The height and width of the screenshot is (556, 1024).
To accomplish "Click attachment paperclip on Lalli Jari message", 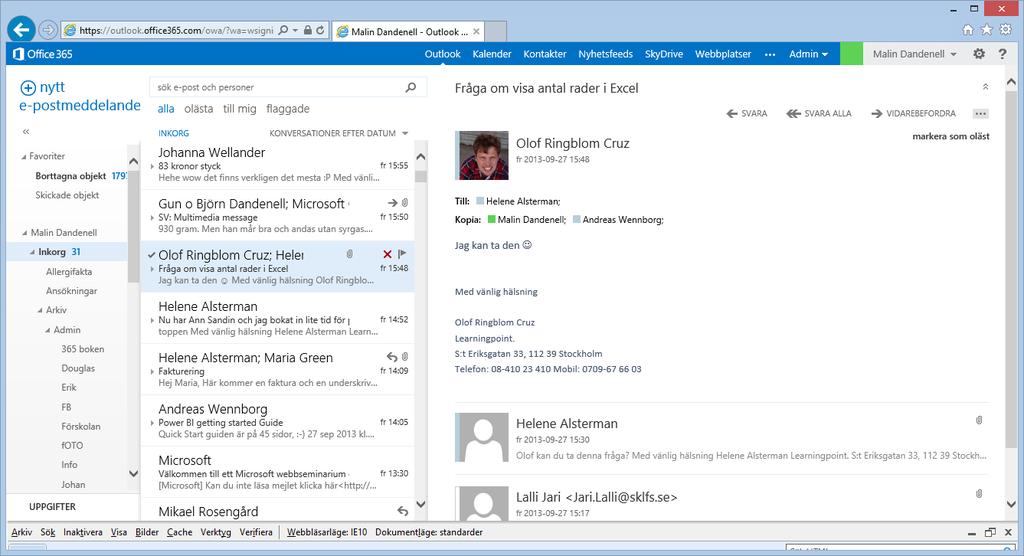I will (x=979, y=494).
